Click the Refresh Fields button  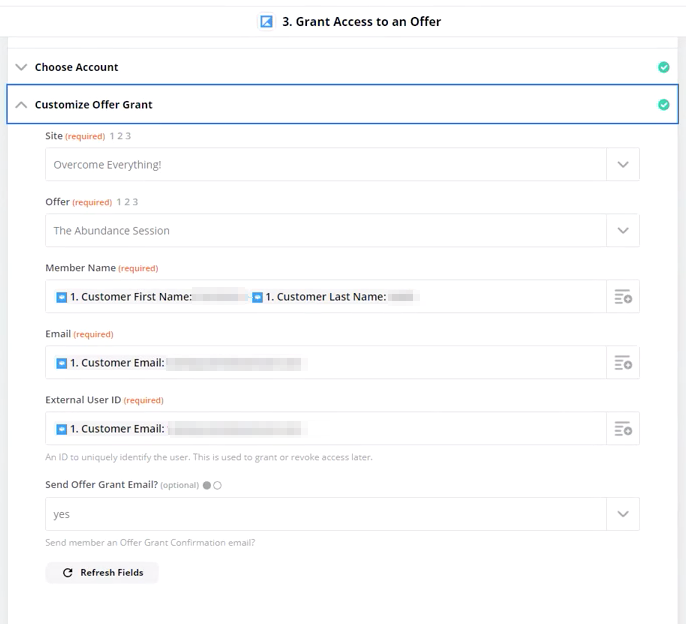102,573
